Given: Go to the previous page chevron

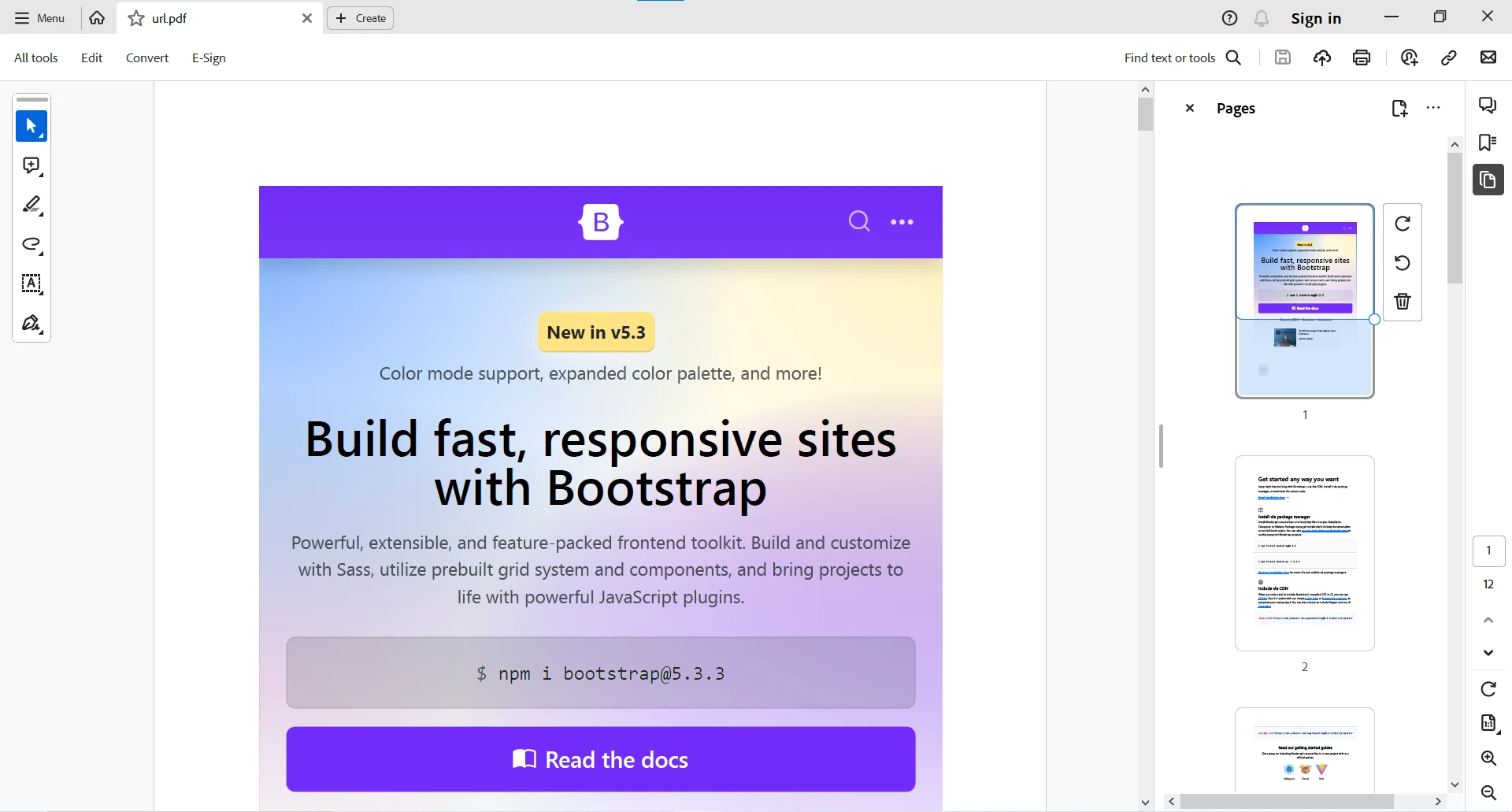Looking at the screenshot, I should coord(1488,621).
